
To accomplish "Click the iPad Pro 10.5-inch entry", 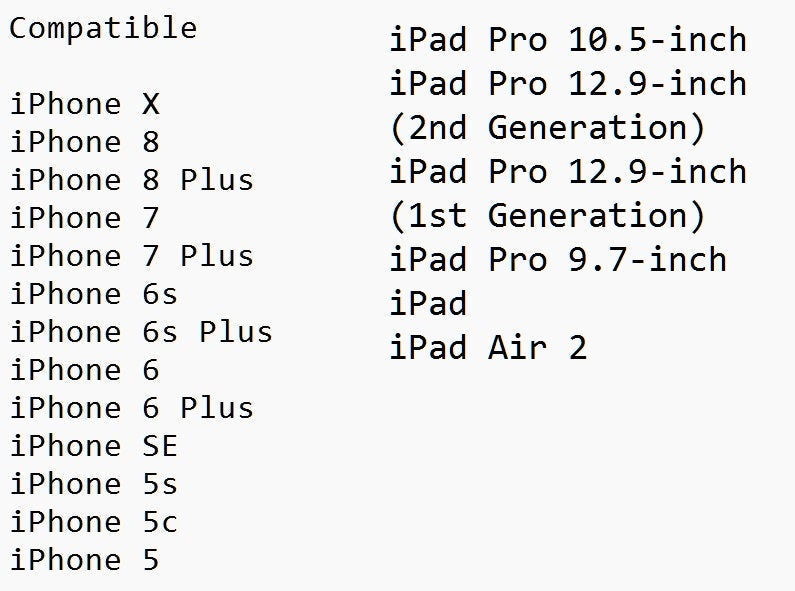I will point(568,40).
